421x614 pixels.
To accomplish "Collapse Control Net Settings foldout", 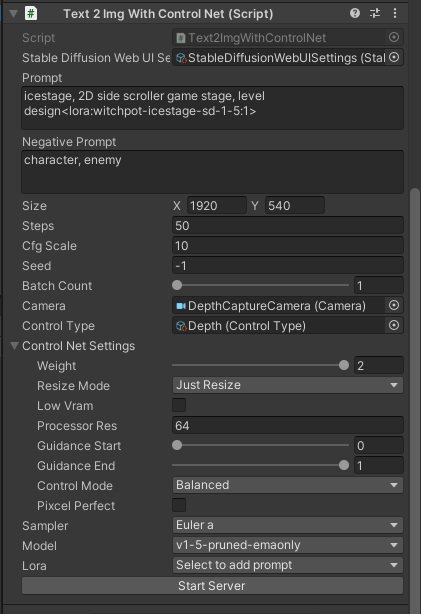I will 14,345.
